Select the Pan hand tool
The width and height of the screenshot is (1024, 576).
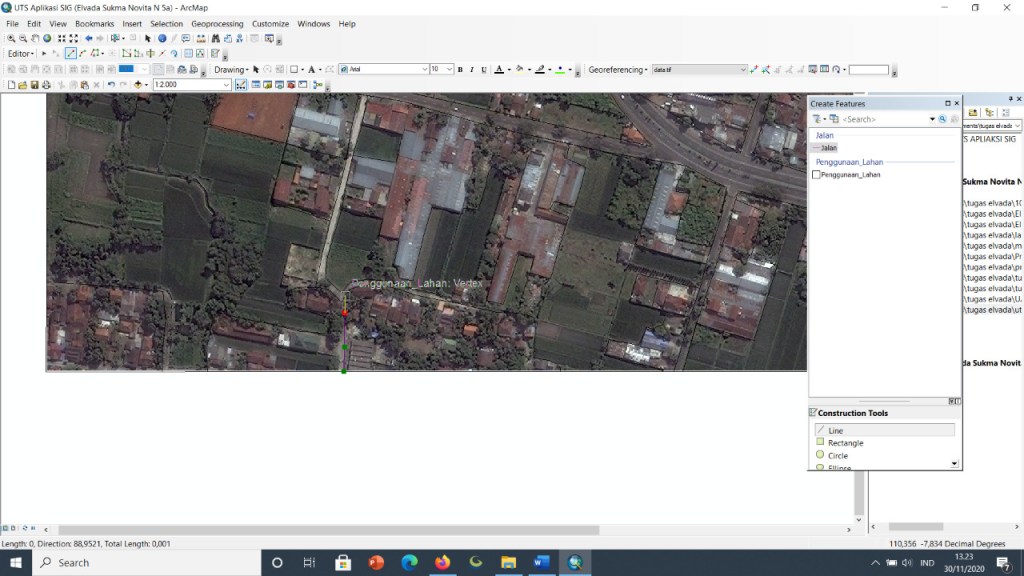click(35, 39)
